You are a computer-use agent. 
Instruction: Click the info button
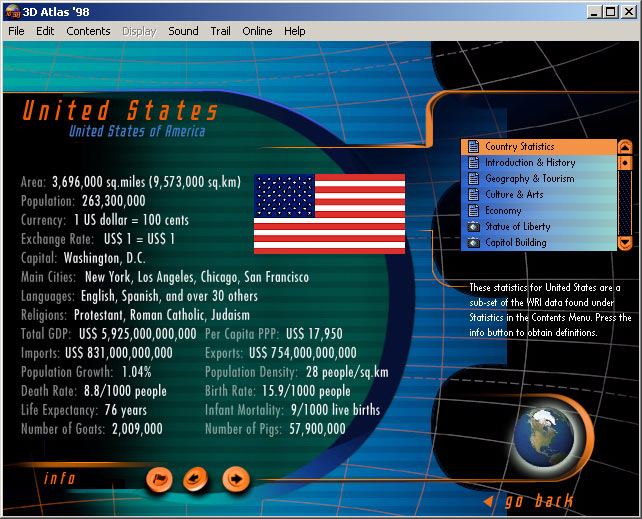[x=60, y=478]
